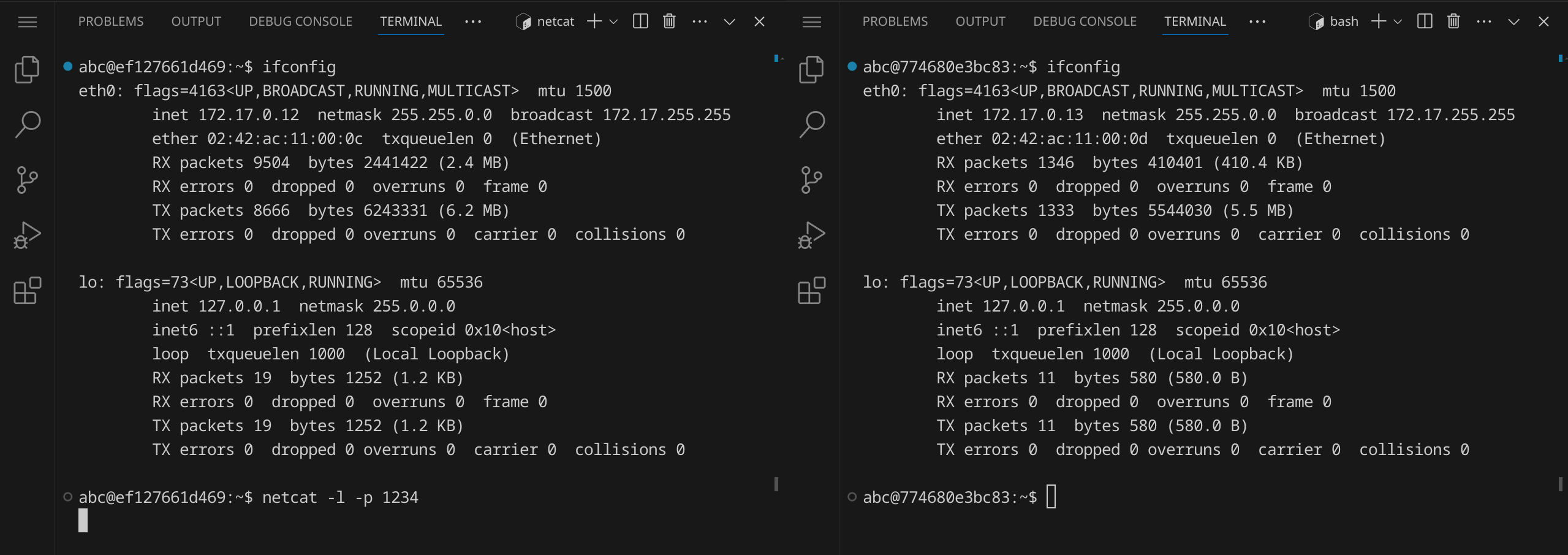Open Search in the left window's activity bar
This screenshot has width=1568, height=555.
(x=27, y=124)
